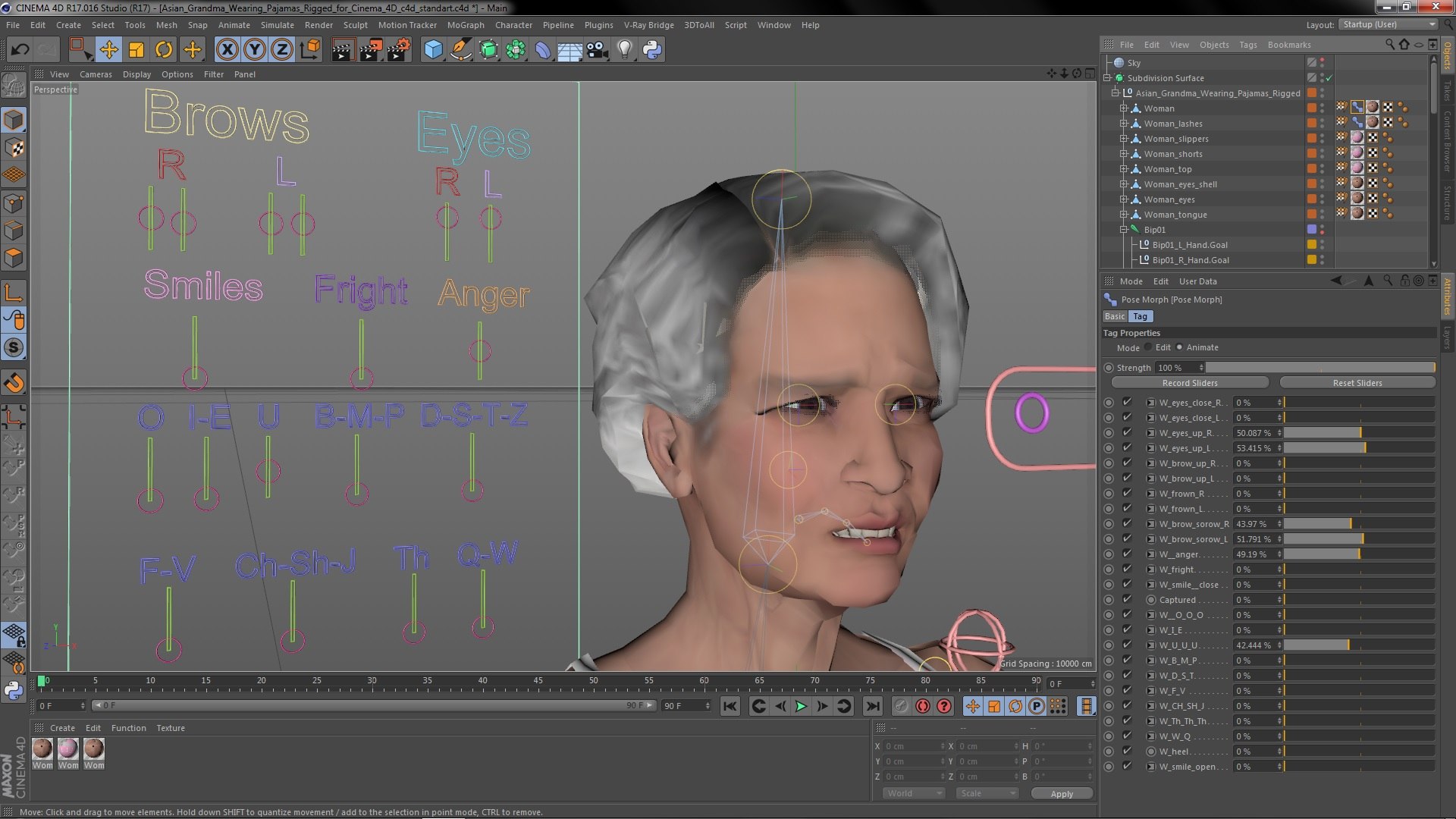Select the Scale tool
The width and height of the screenshot is (1456, 819).
click(x=136, y=50)
